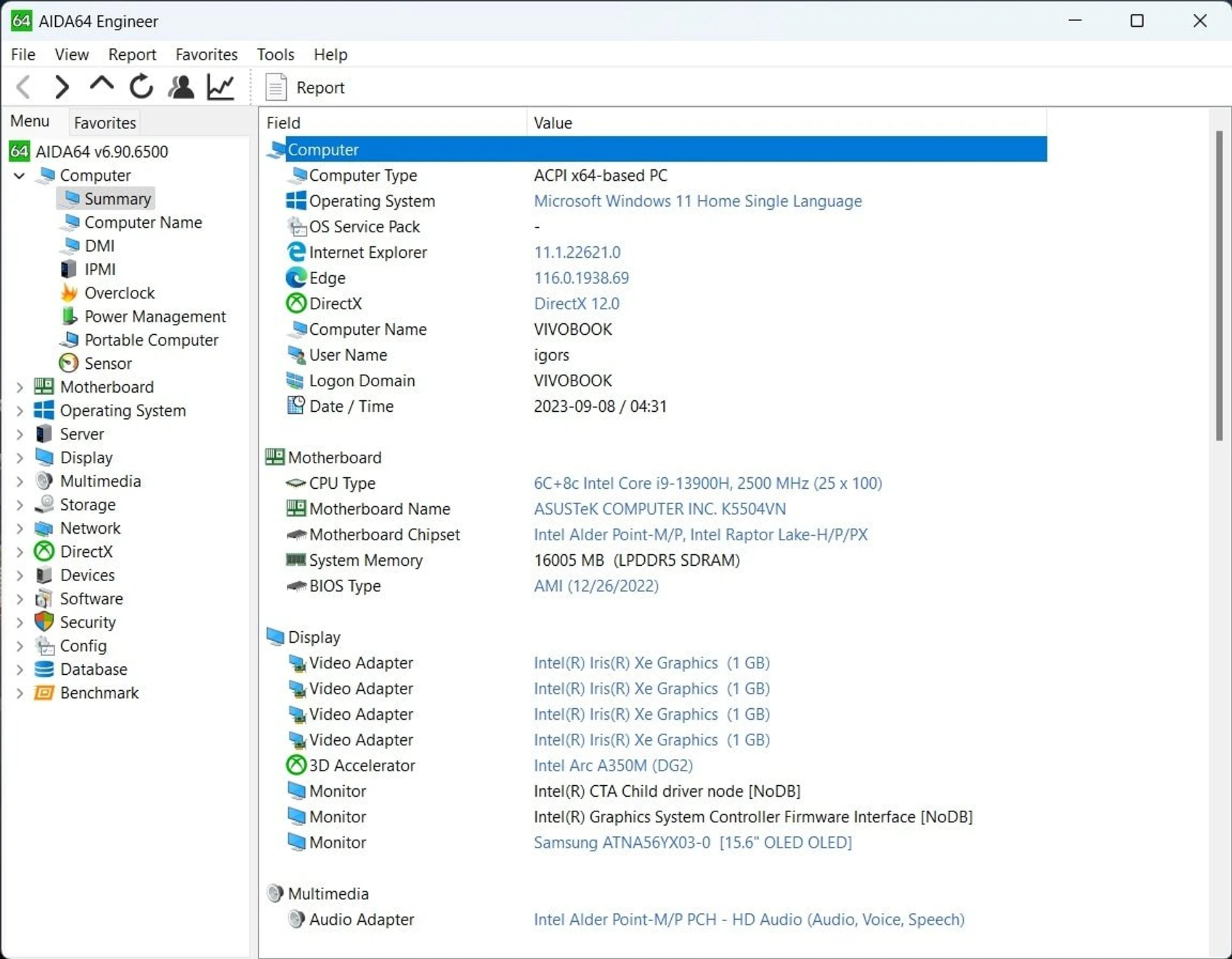This screenshot has width=1232, height=959.
Task: Open the Samsung ATNA56YX03-0 monitor link
Action: click(x=693, y=842)
